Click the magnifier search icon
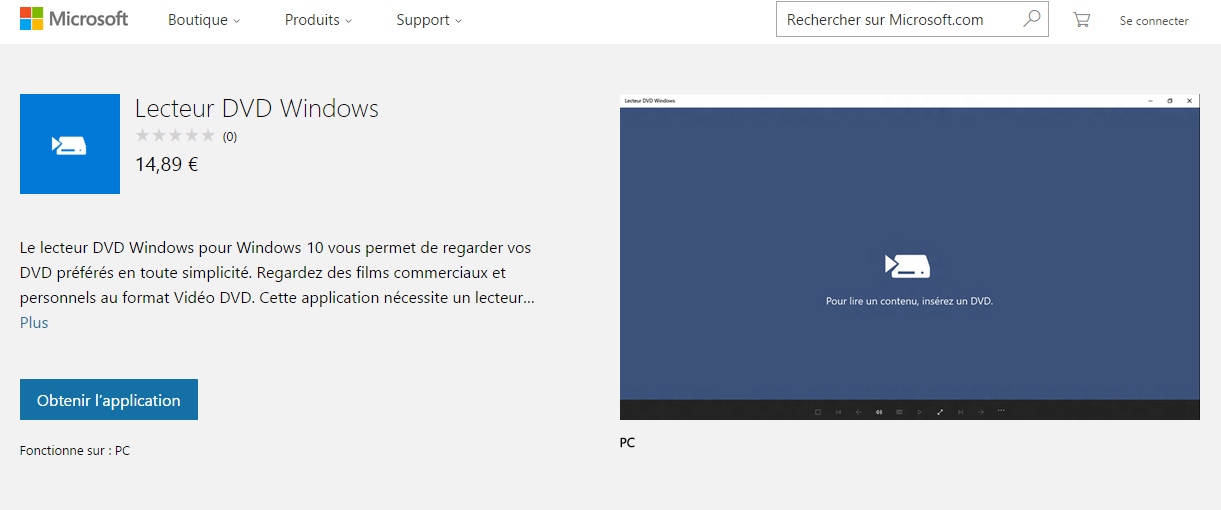Image resolution: width=1221 pixels, height=510 pixels. (x=1031, y=19)
